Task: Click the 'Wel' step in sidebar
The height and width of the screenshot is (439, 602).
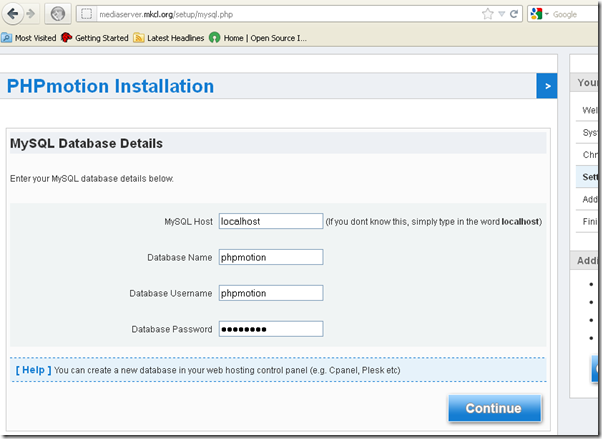Action: coord(589,110)
